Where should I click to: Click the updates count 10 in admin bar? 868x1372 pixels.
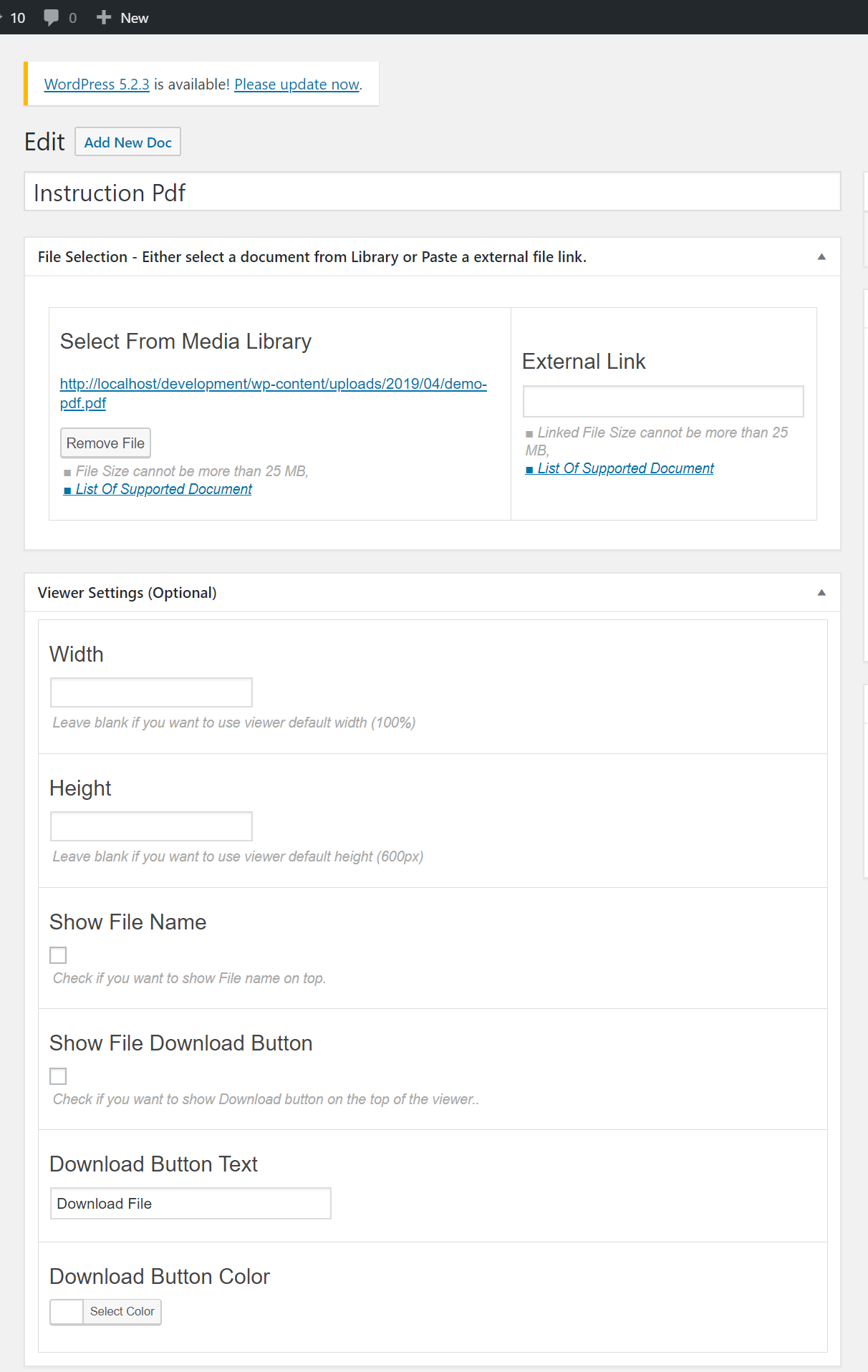tap(17, 18)
